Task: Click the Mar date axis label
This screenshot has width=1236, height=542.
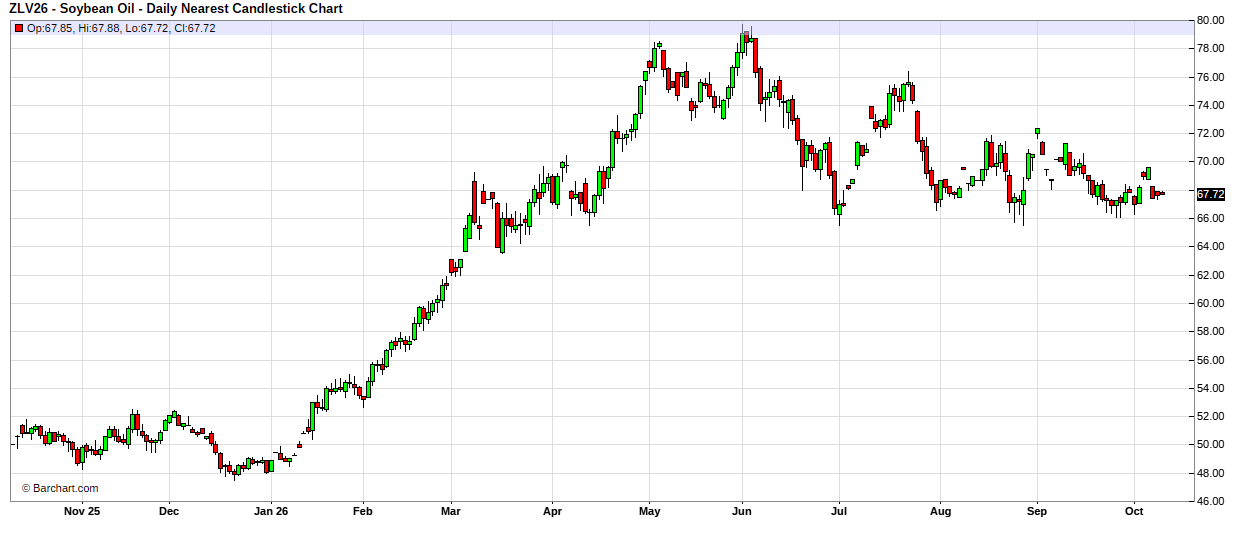Action: pyautogui.click(x=451, y=511)
